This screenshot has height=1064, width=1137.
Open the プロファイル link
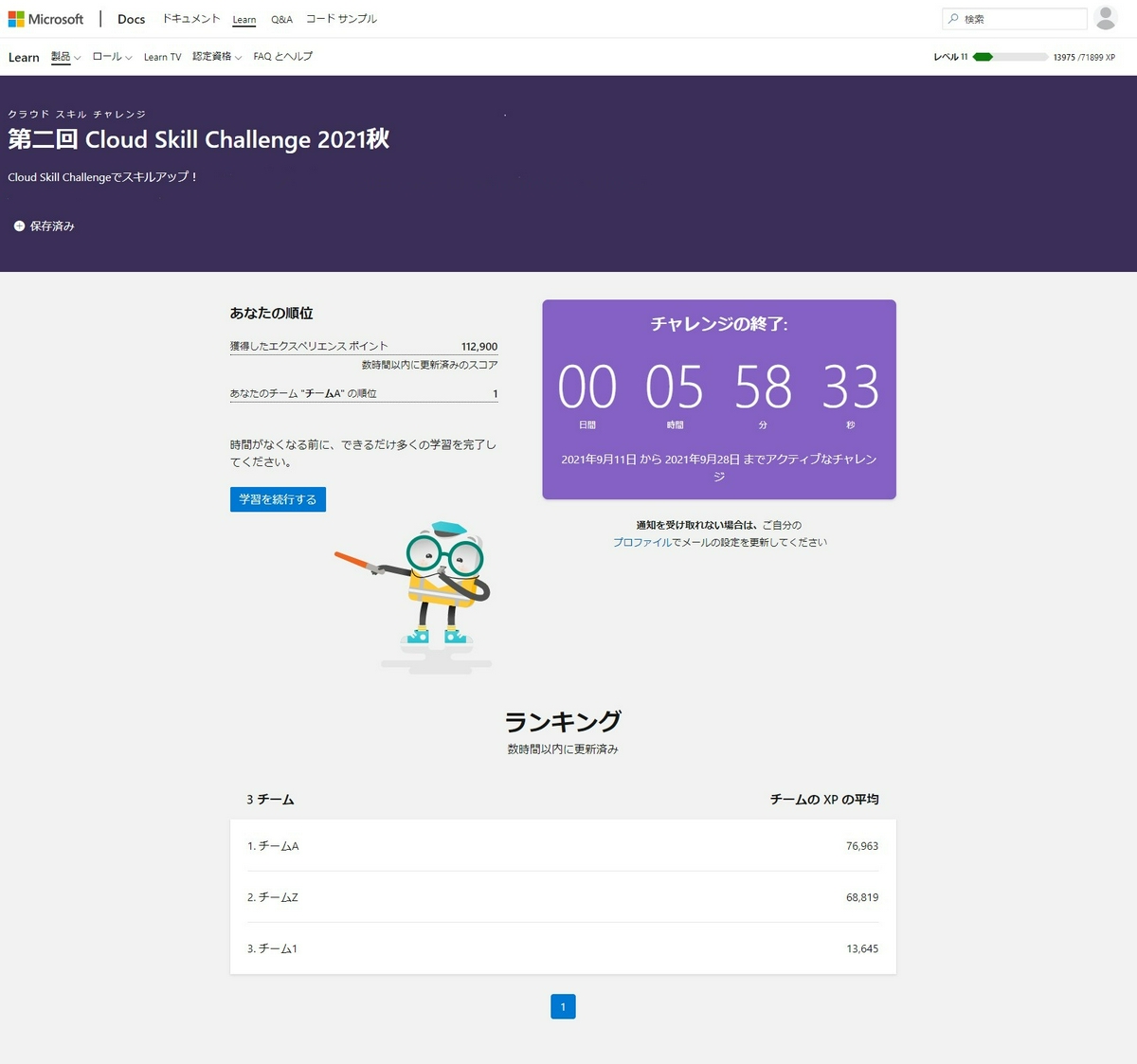641,542
